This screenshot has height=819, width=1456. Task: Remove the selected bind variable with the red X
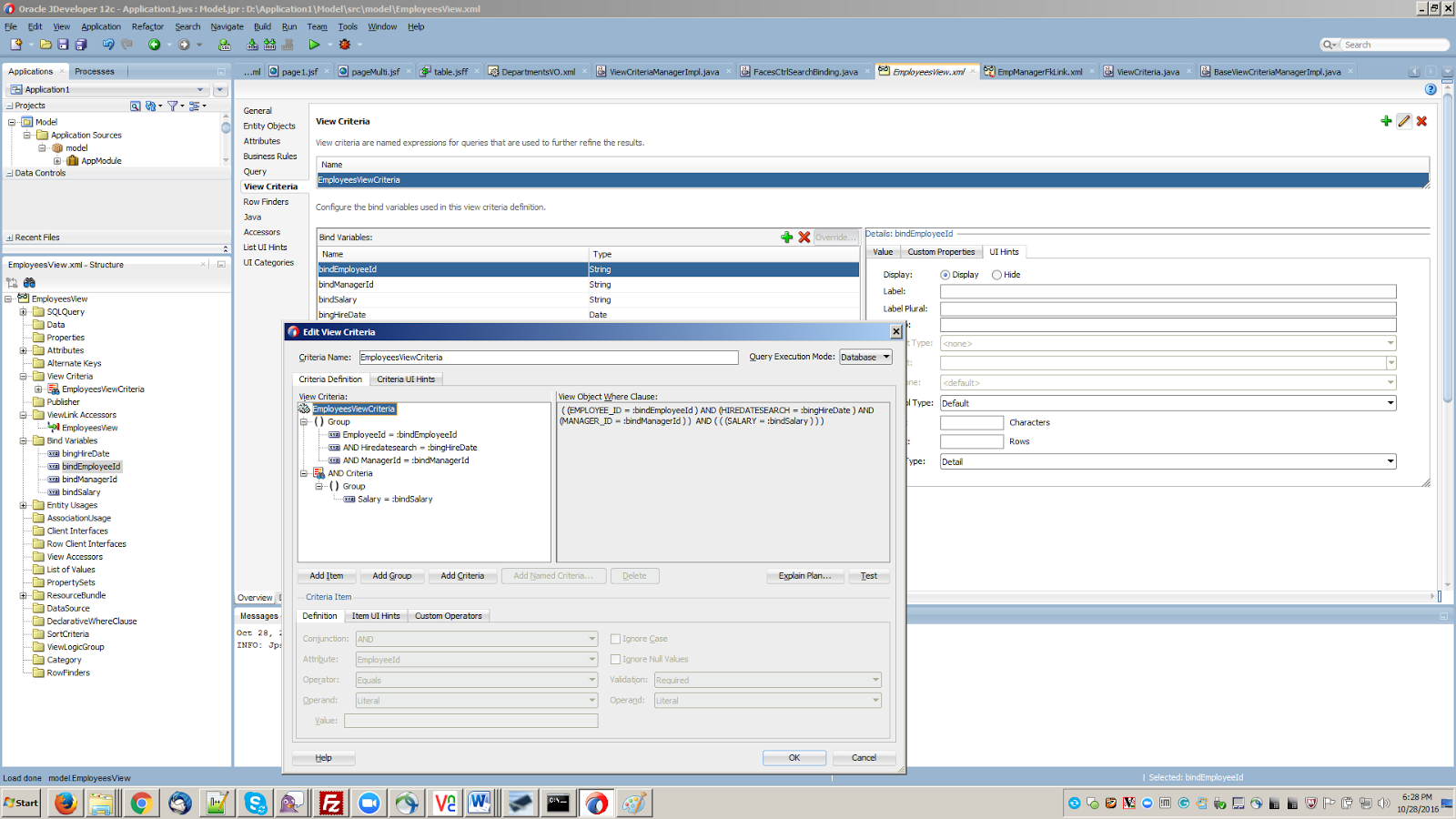point(804,237)
